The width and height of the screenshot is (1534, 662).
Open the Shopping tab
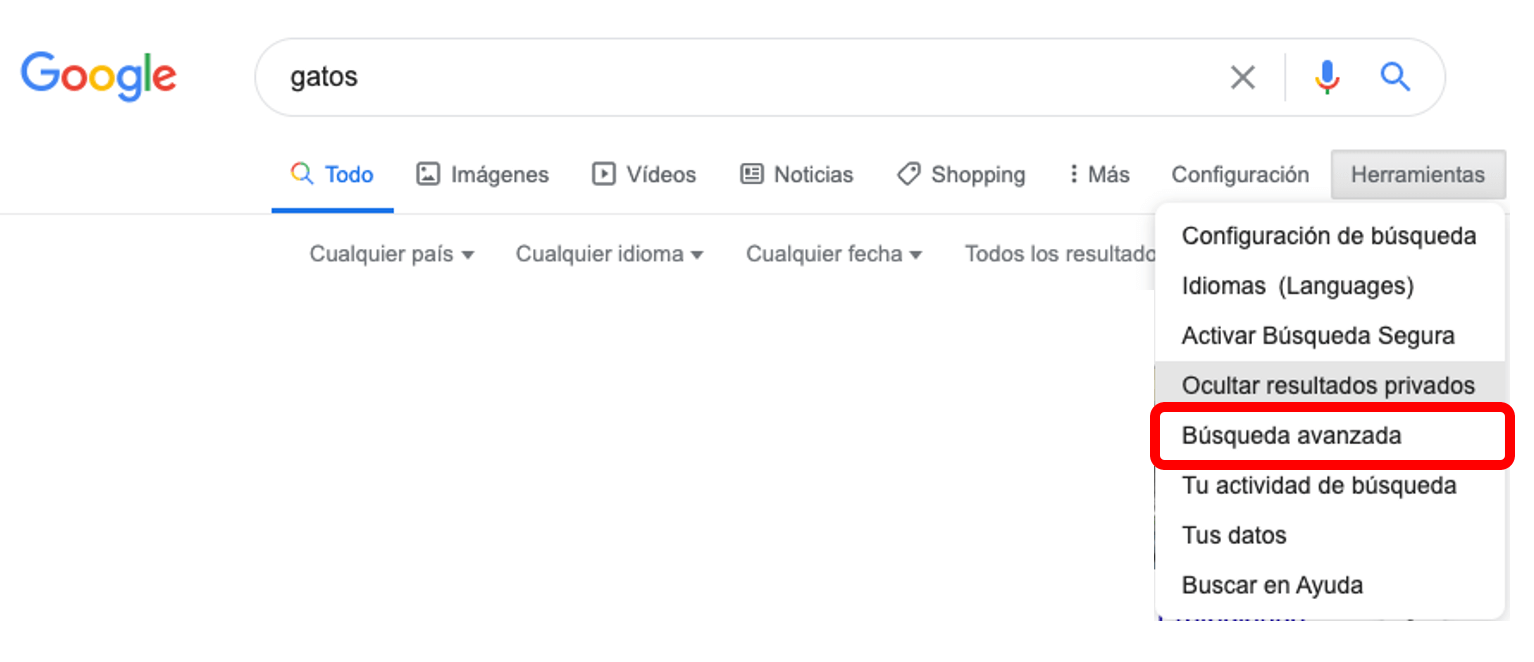961,175
